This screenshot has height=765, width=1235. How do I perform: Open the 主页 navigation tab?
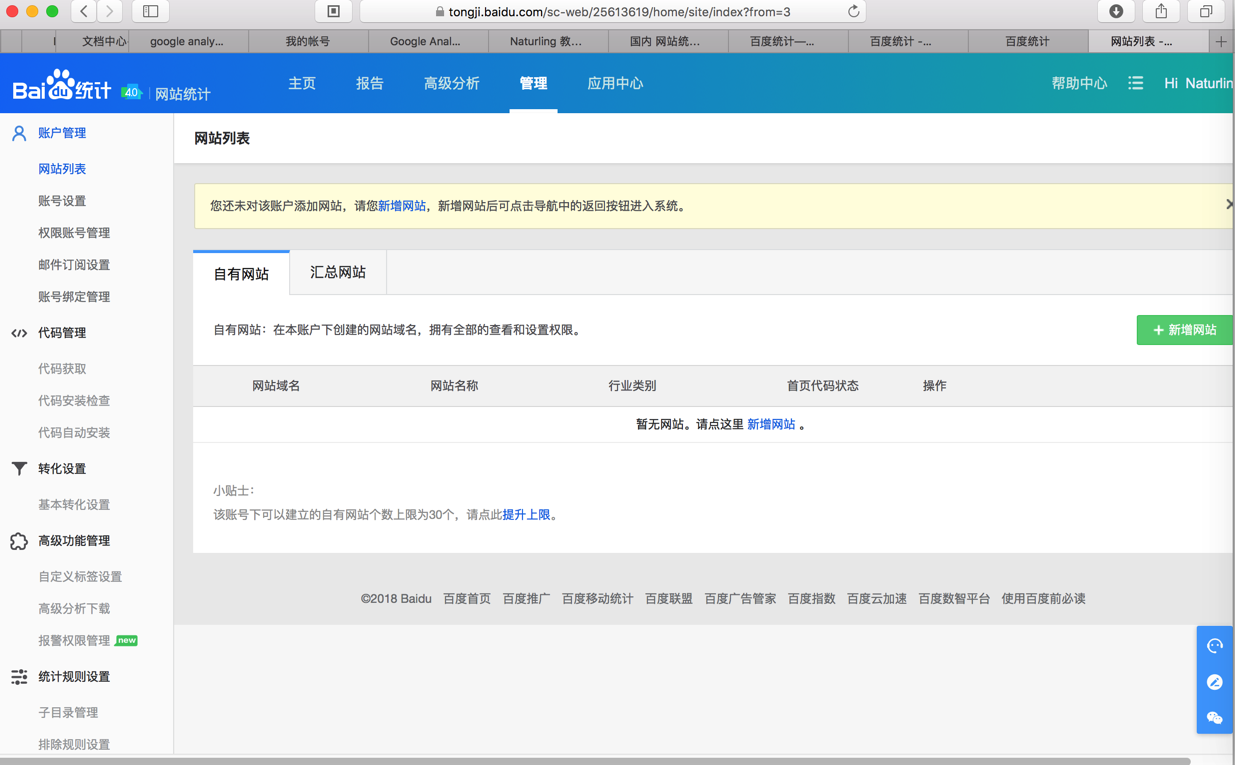pyautogui.click(x=302, y=84)
